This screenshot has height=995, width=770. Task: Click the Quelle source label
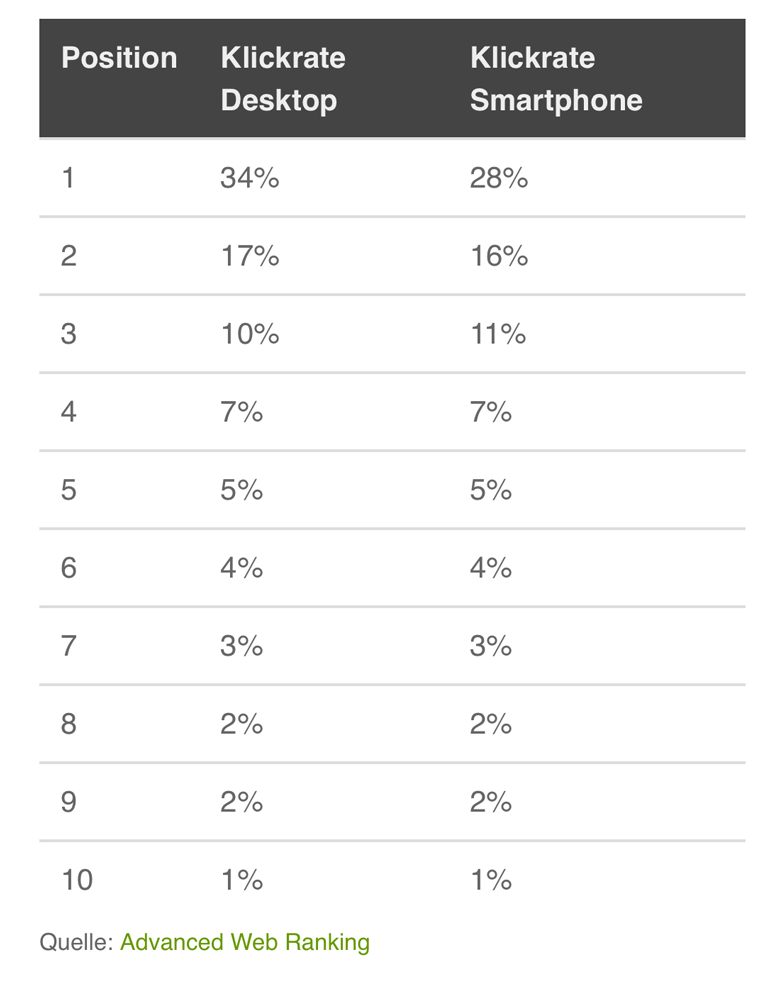(x=76, y=942)
